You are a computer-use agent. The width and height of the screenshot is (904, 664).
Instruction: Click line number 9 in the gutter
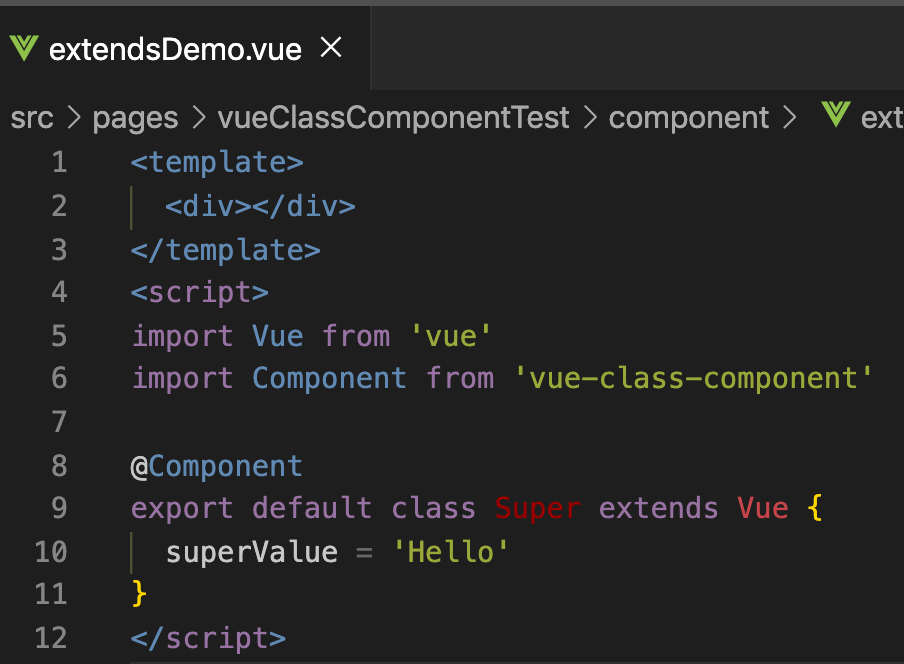click(59, 508)
